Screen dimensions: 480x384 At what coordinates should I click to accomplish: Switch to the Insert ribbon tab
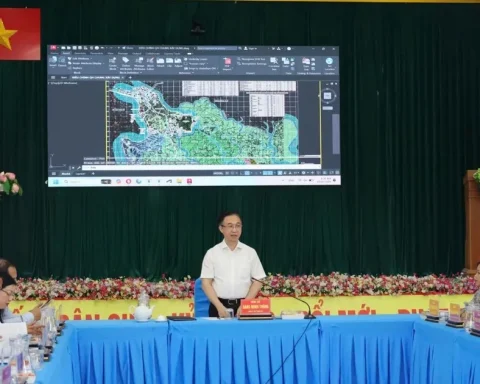pyautogui.click(x=66, y=53)
